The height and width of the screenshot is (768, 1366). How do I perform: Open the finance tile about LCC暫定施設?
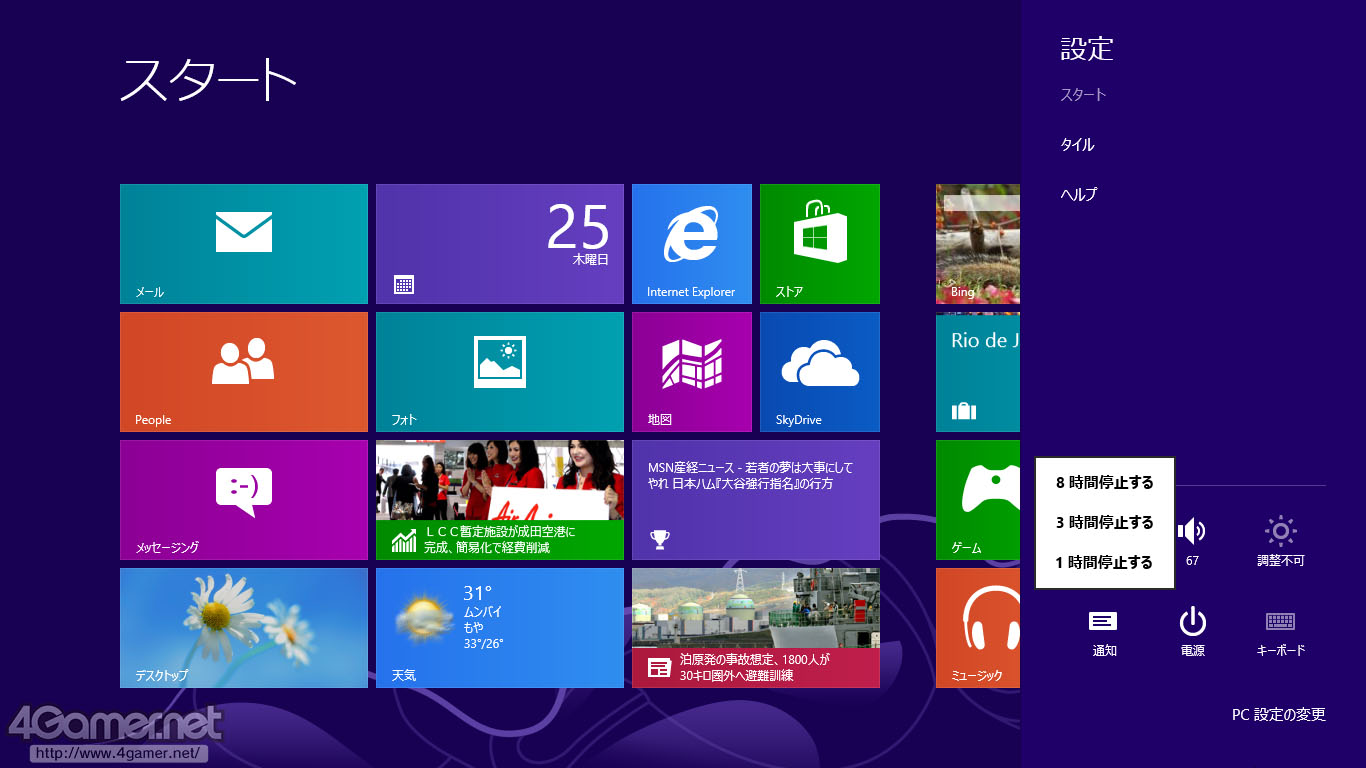(500, 500)
